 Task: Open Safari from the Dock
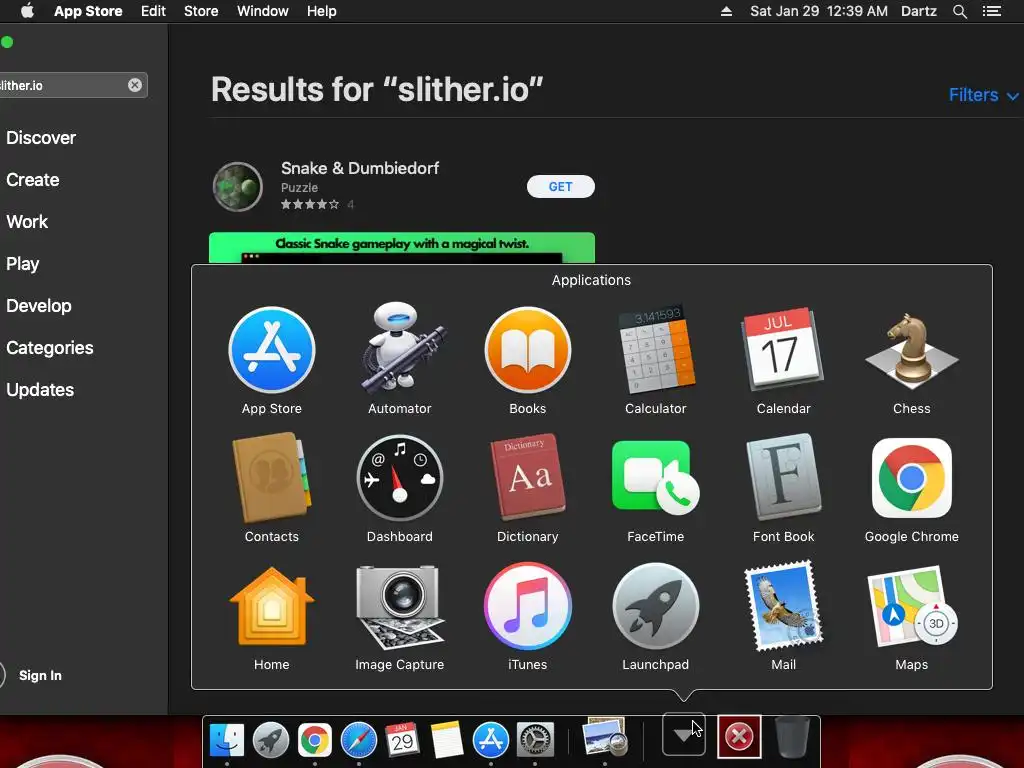pyautogui.click(x=359, y=740)
